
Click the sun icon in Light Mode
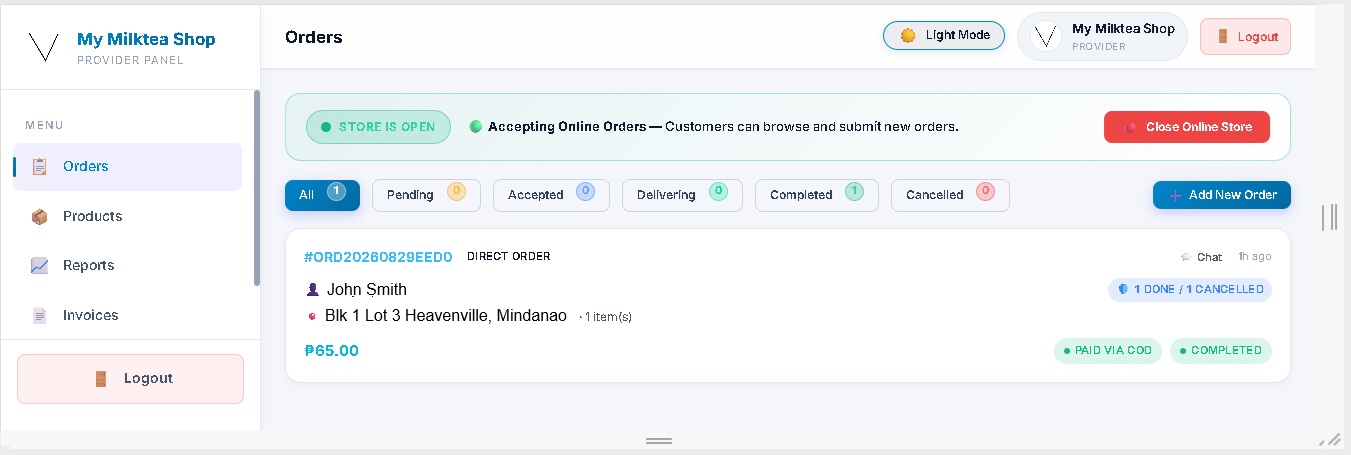pyautogui.click(x=908, y=35)
